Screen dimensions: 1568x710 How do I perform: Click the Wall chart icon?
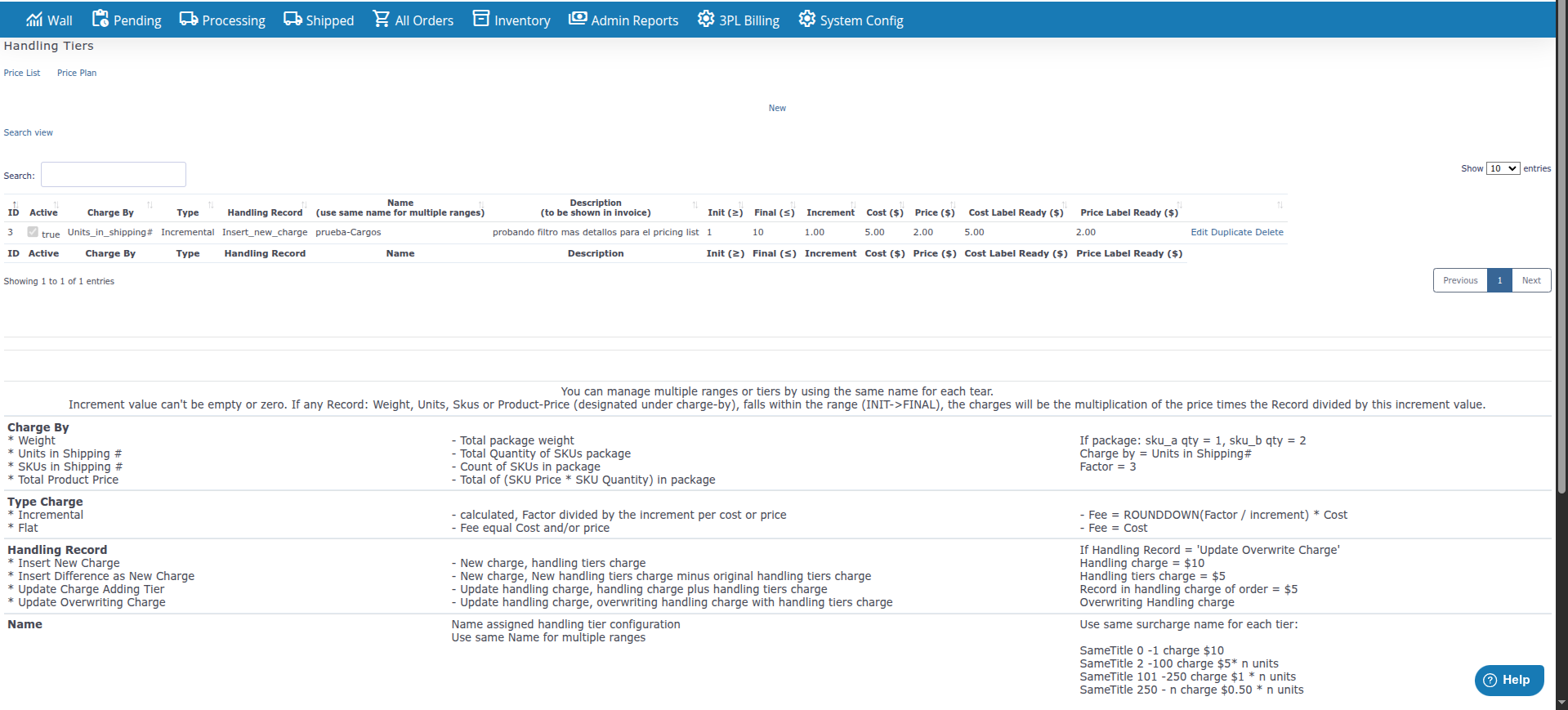coord(34,20)
